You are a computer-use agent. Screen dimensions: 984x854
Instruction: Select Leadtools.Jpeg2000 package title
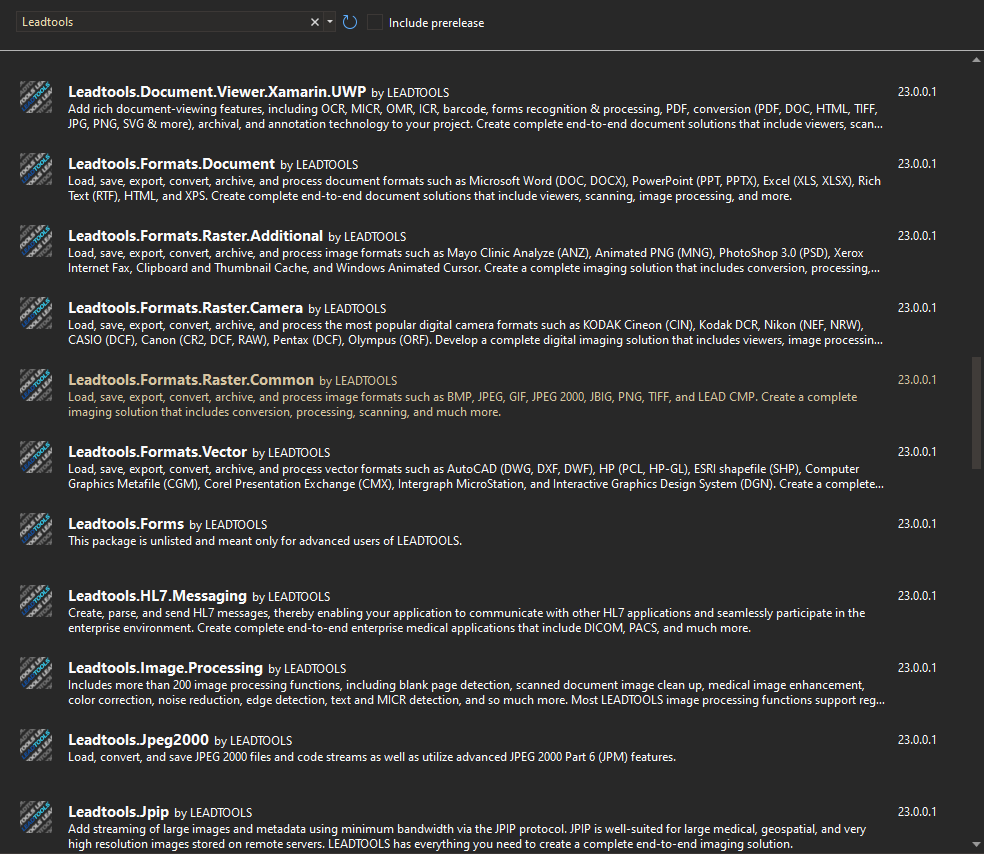point(138,740)
